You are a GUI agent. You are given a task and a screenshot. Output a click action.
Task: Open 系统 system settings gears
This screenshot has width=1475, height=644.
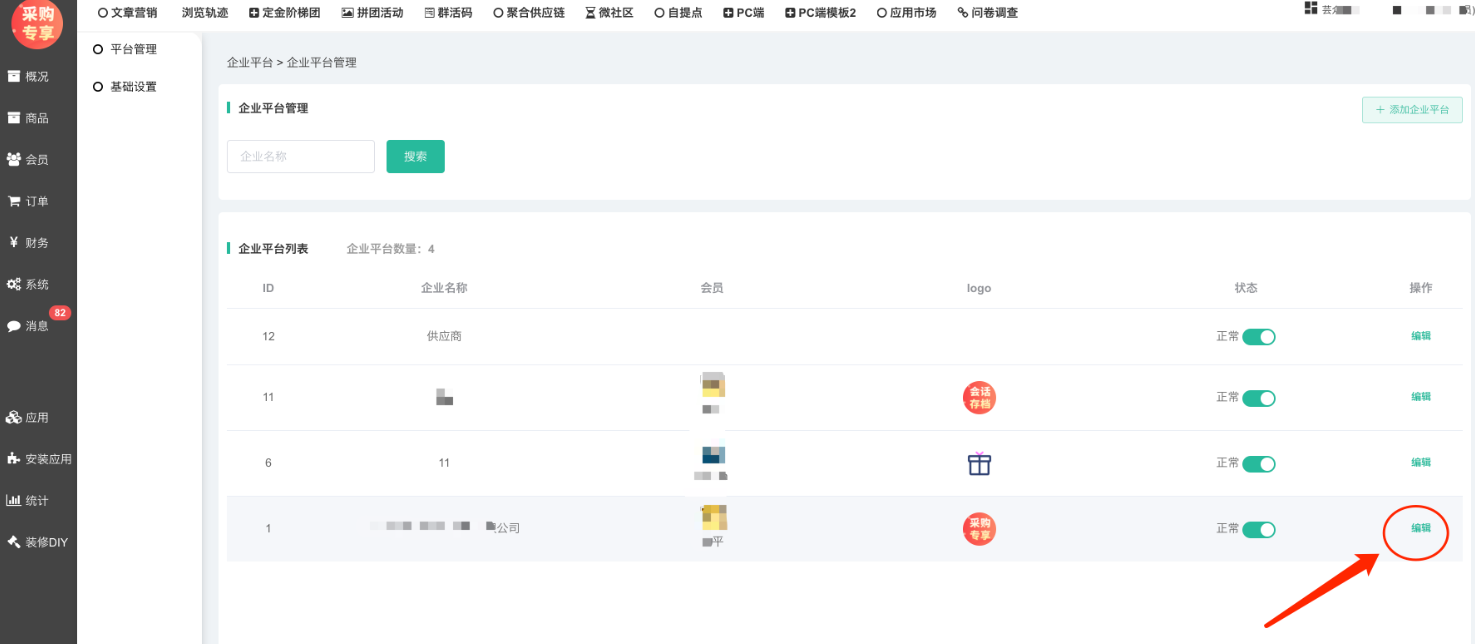pos(30,284)
